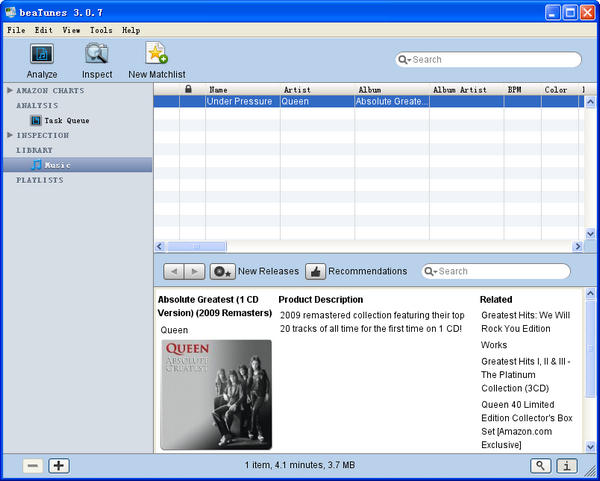Expand the Inspection section
This screenshot has width=600, height=481.
(10, 135)
